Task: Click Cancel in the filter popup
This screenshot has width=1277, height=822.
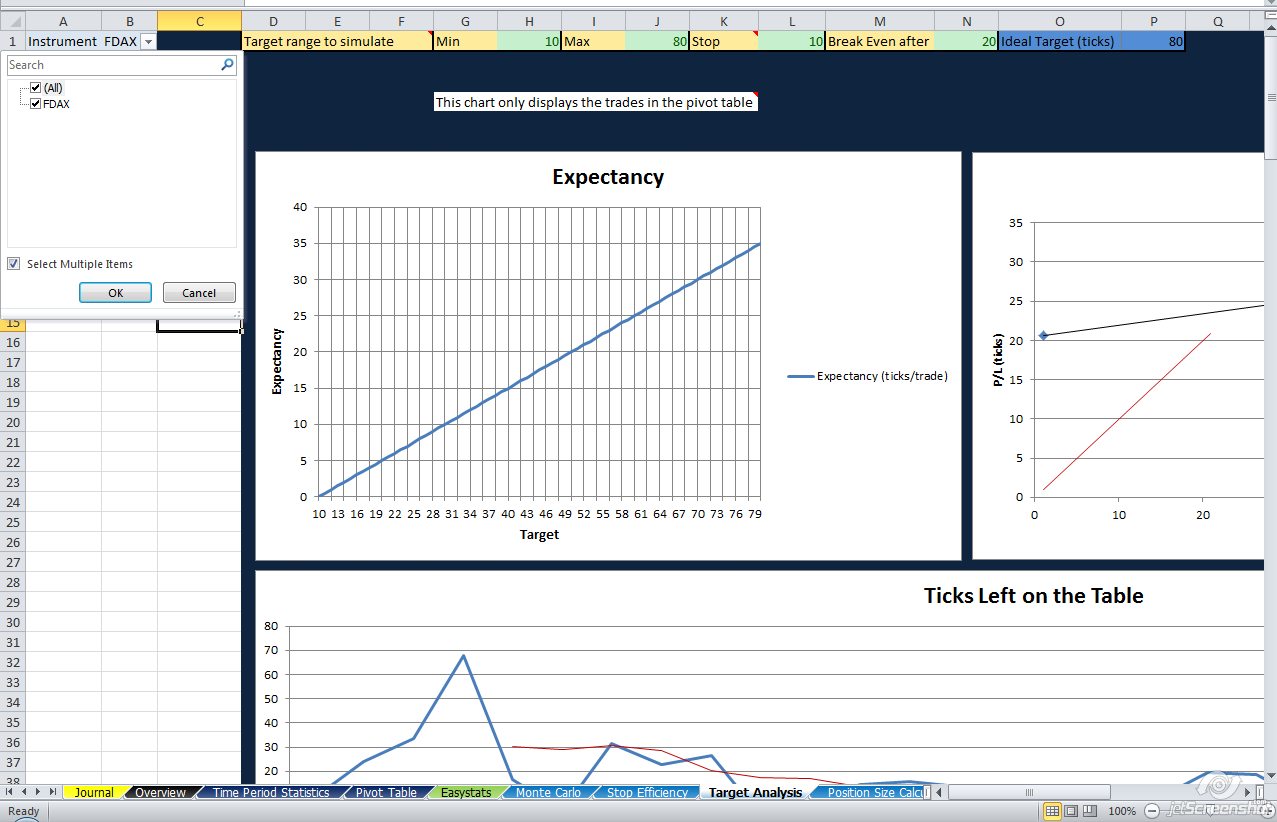Action: 198,293
